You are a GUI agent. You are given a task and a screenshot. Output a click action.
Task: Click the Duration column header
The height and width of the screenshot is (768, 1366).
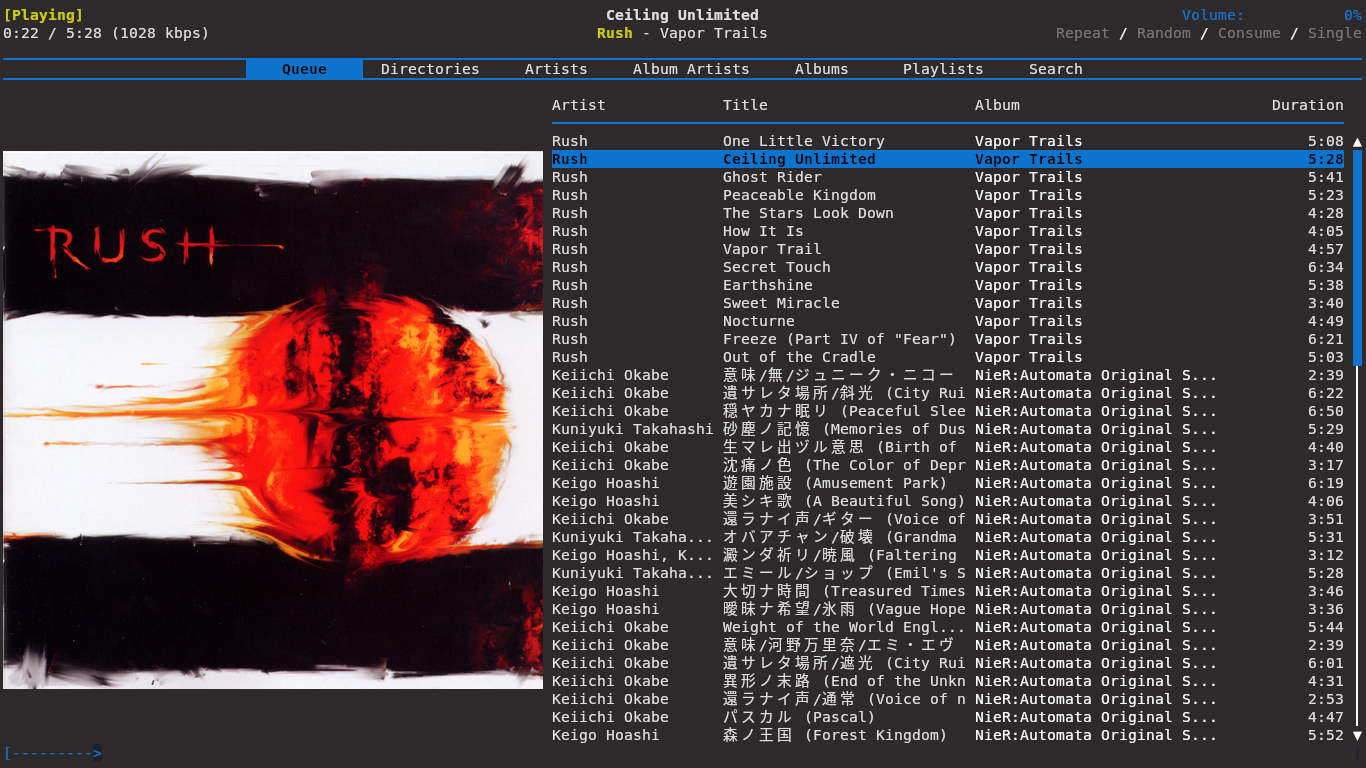[1308, 105]
